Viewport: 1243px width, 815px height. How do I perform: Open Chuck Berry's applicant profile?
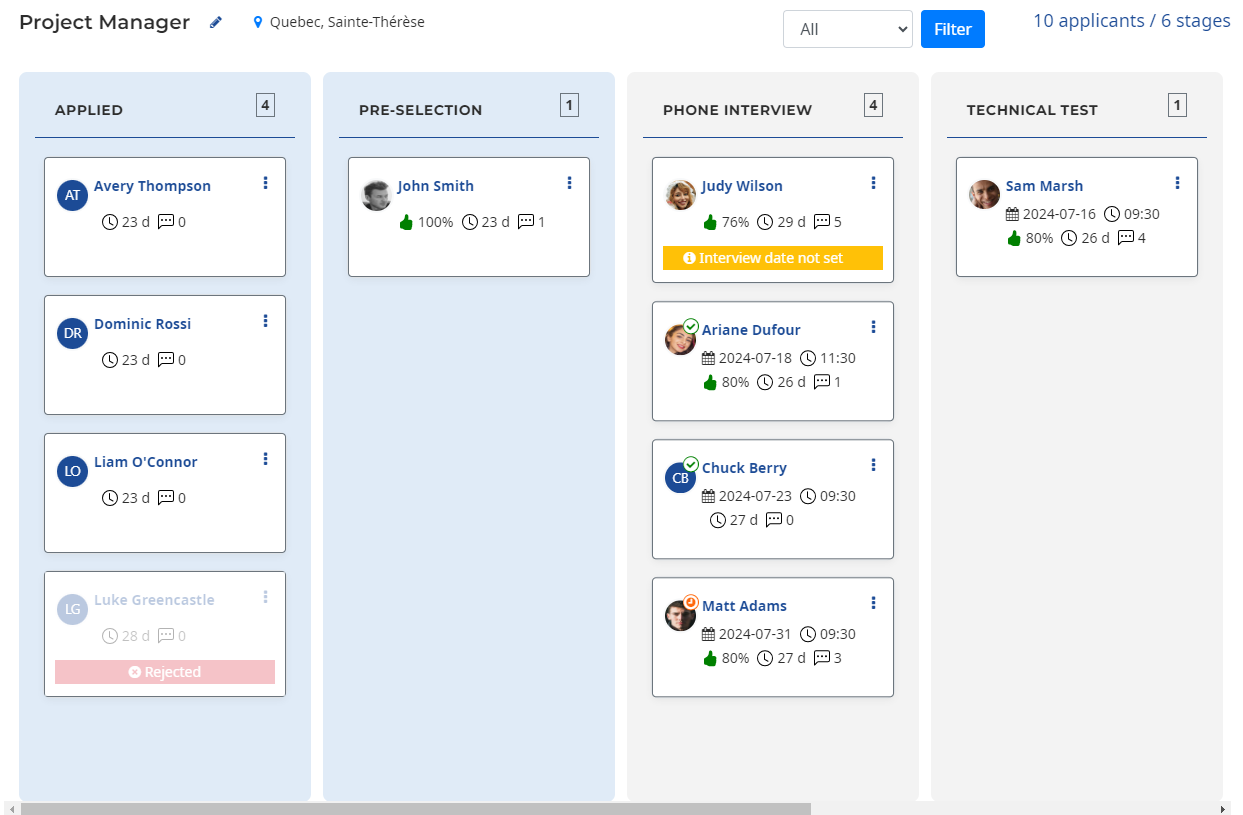pyautogui.click(x=744, y=468)
